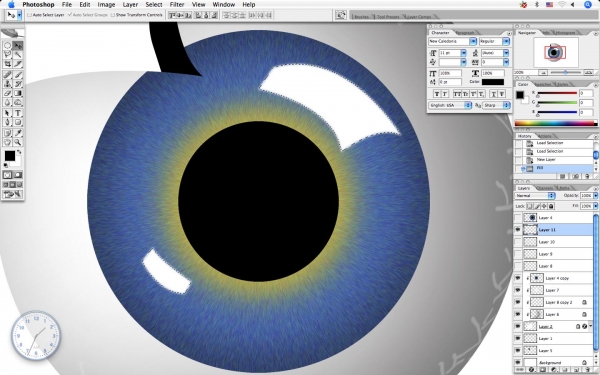The height and width of the screenshot is (375, 600).
Task: Open the Layer menu
Action: point(130,5)
